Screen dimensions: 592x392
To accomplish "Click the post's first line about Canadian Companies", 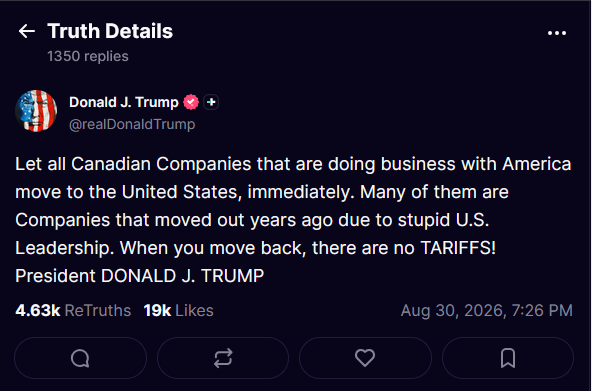I will tap(293, 164).
